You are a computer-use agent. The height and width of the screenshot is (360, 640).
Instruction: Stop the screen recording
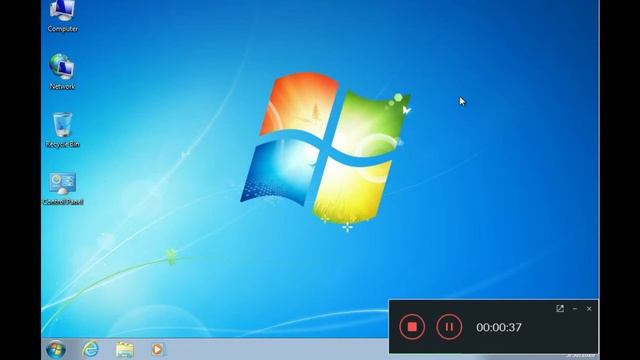click(x=412, y=327)
